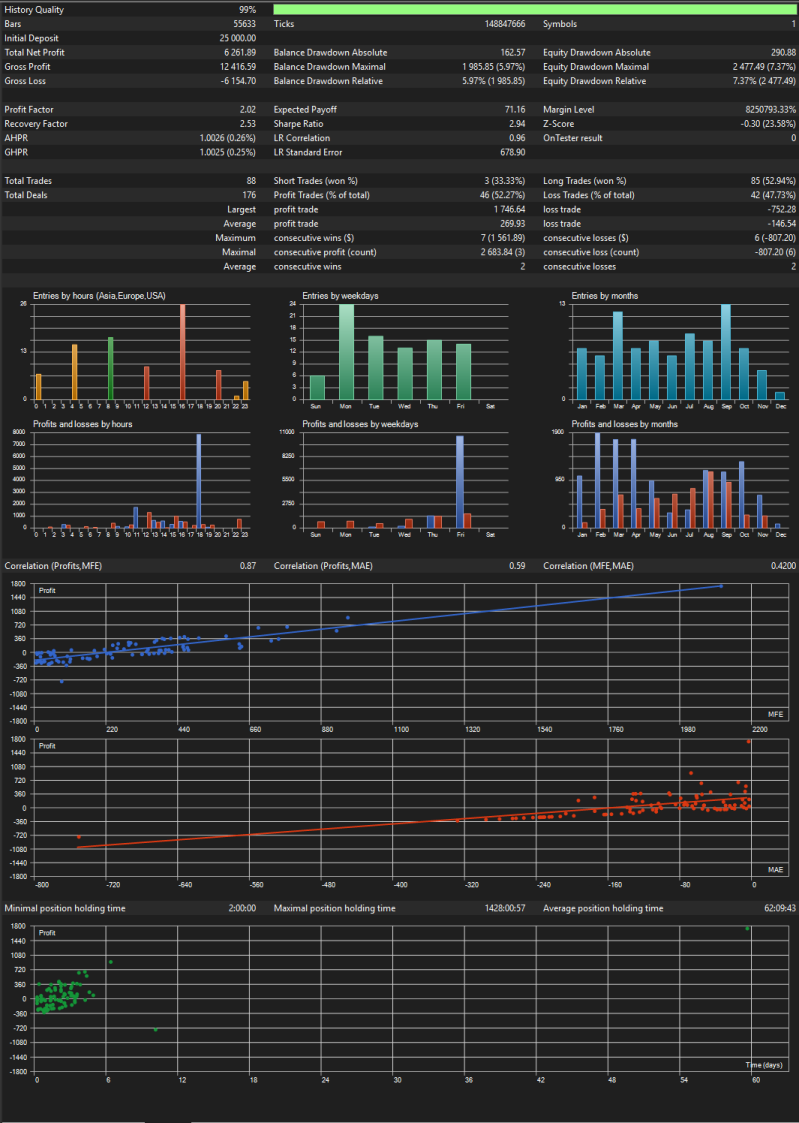Screen dimensions: 799x1123
Task: Select the Sharpe Ratio value '2.94'
Action: point(517,125)
